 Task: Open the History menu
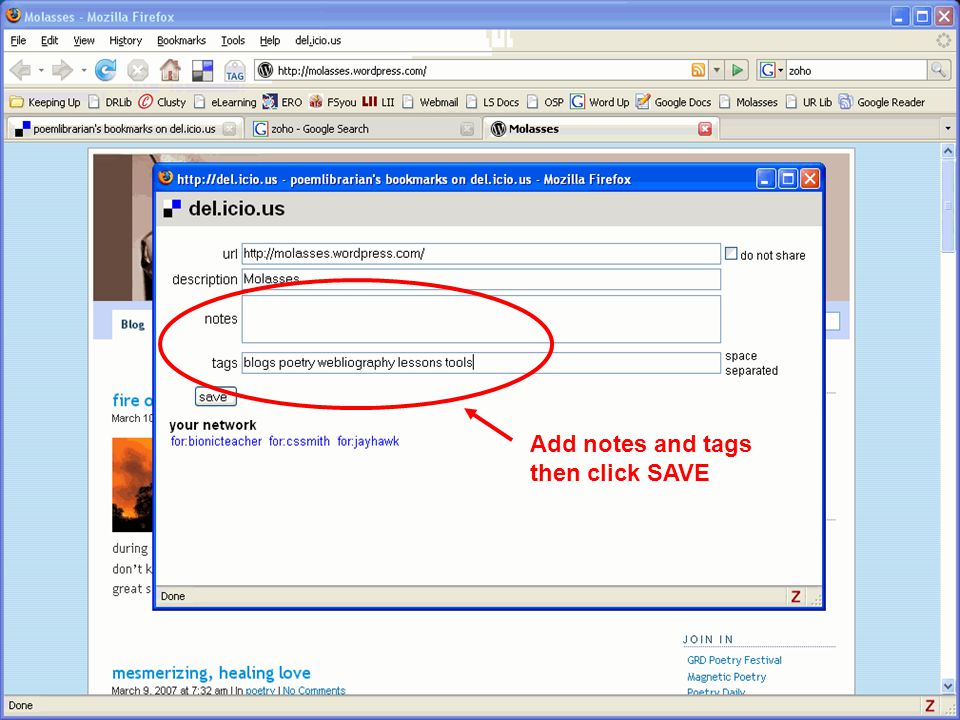[126, 40]
